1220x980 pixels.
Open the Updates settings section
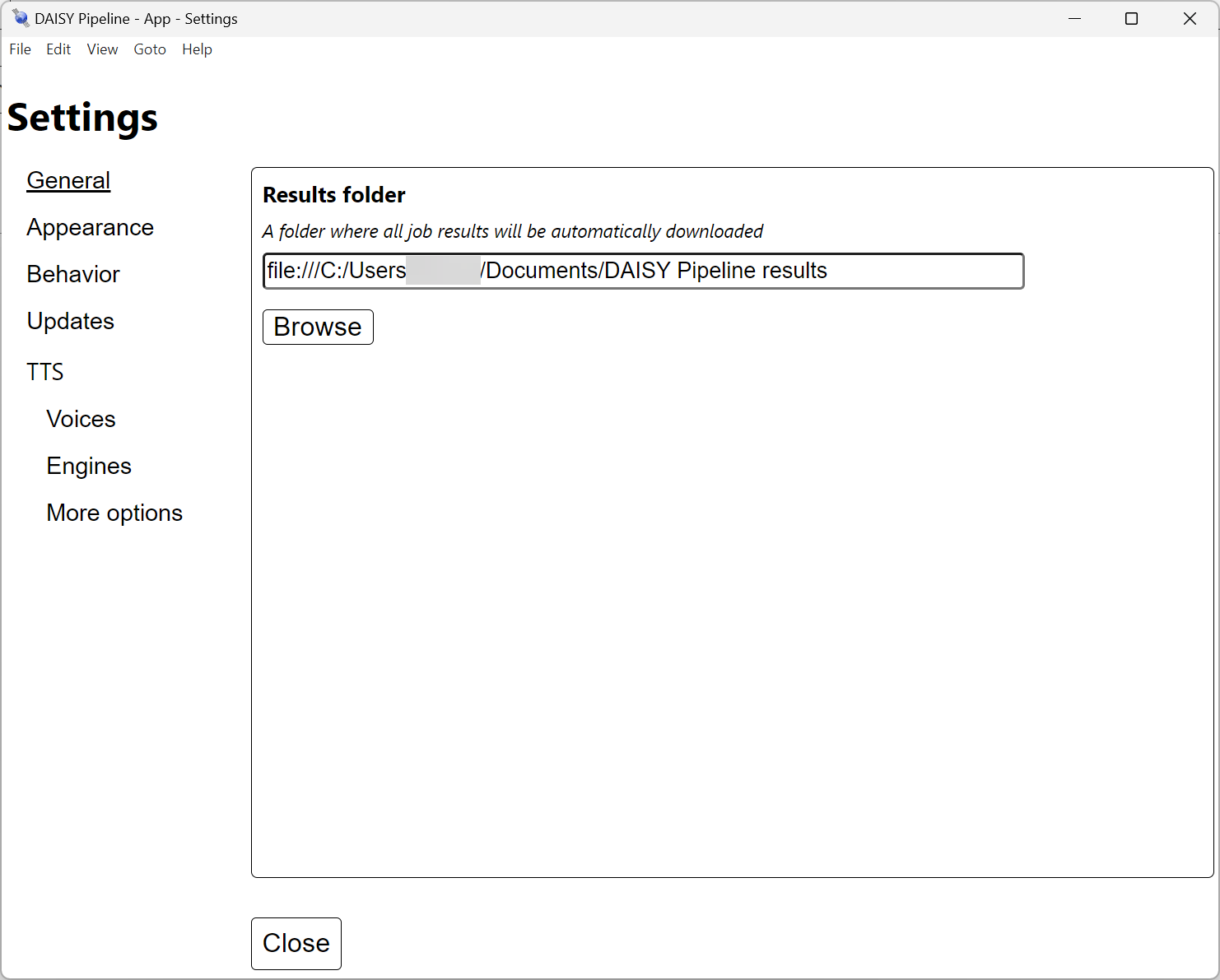pos(70,321)
